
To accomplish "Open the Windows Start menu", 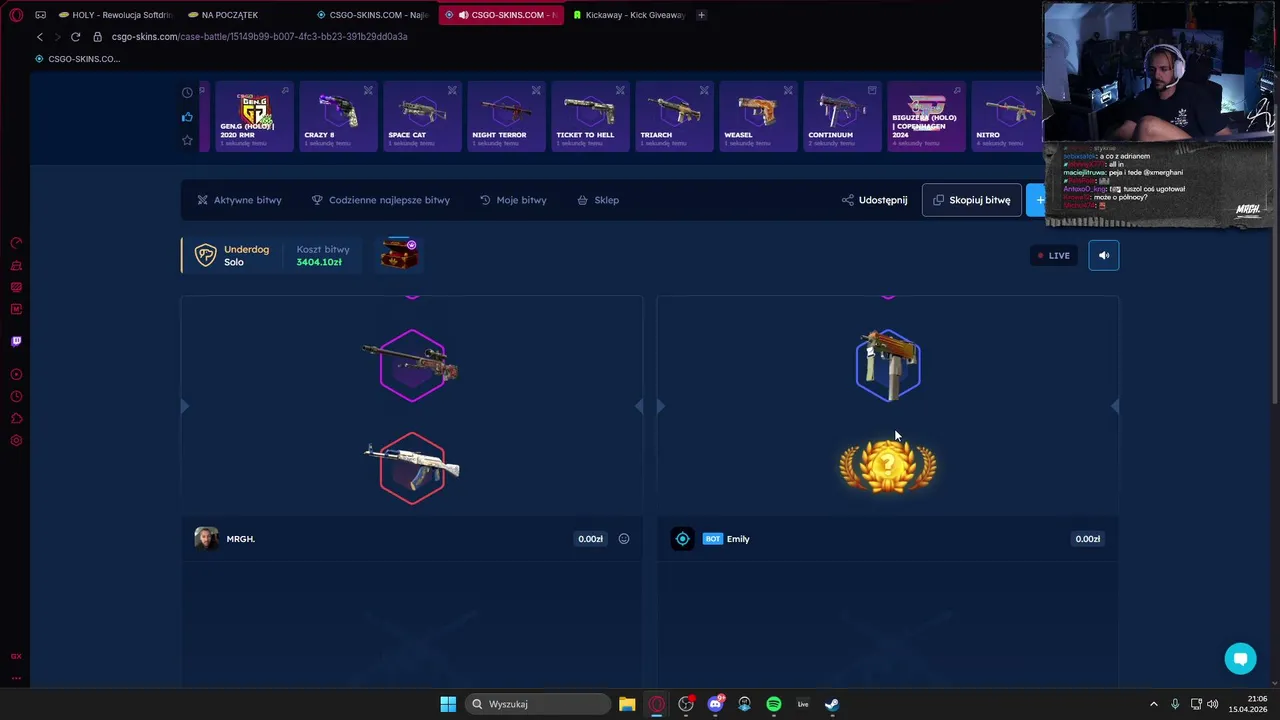I will pyautogui.click(x=448, y=704).
